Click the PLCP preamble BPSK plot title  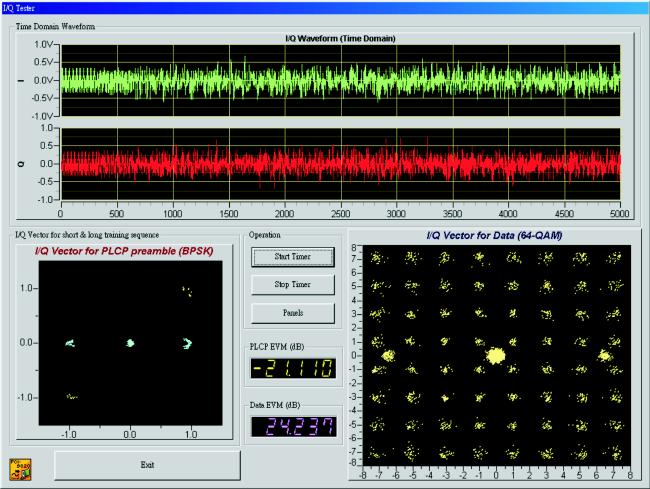pos(124,251)
